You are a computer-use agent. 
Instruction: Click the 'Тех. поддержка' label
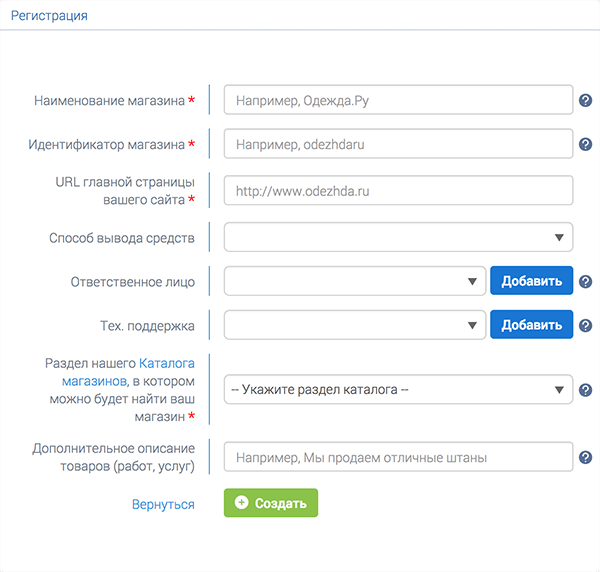coord(147,326)
